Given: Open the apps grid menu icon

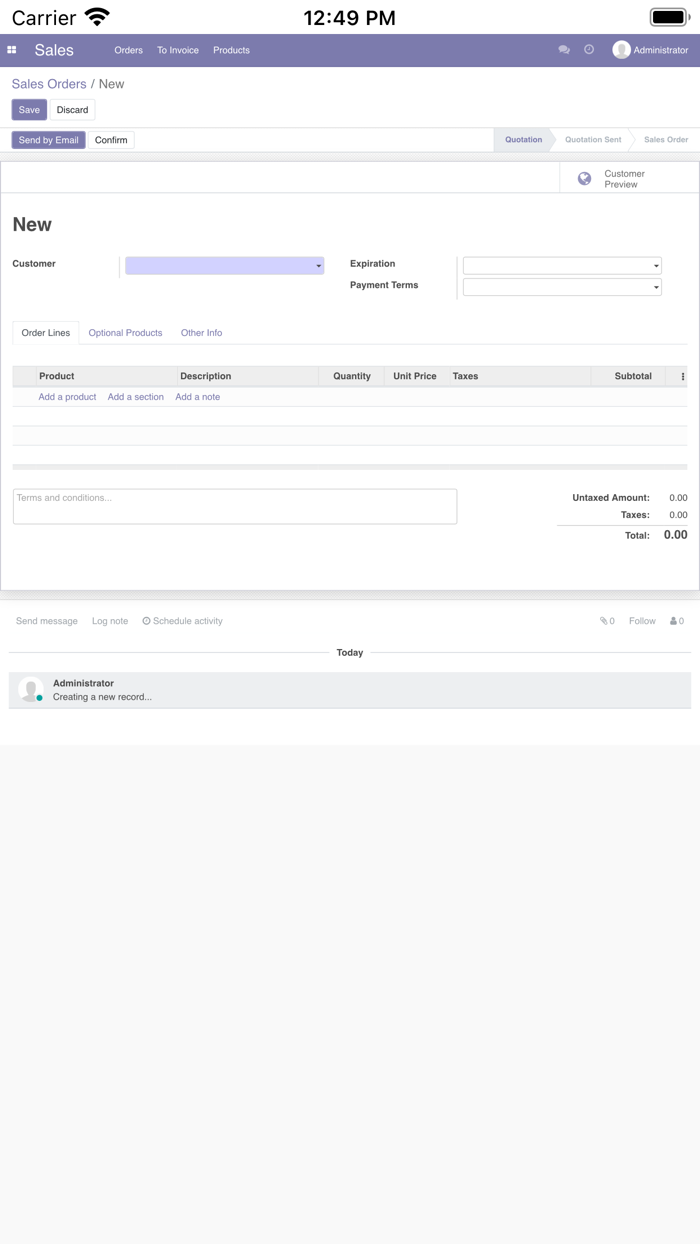Looking at the screenshot, I should [x=12, y=50].
